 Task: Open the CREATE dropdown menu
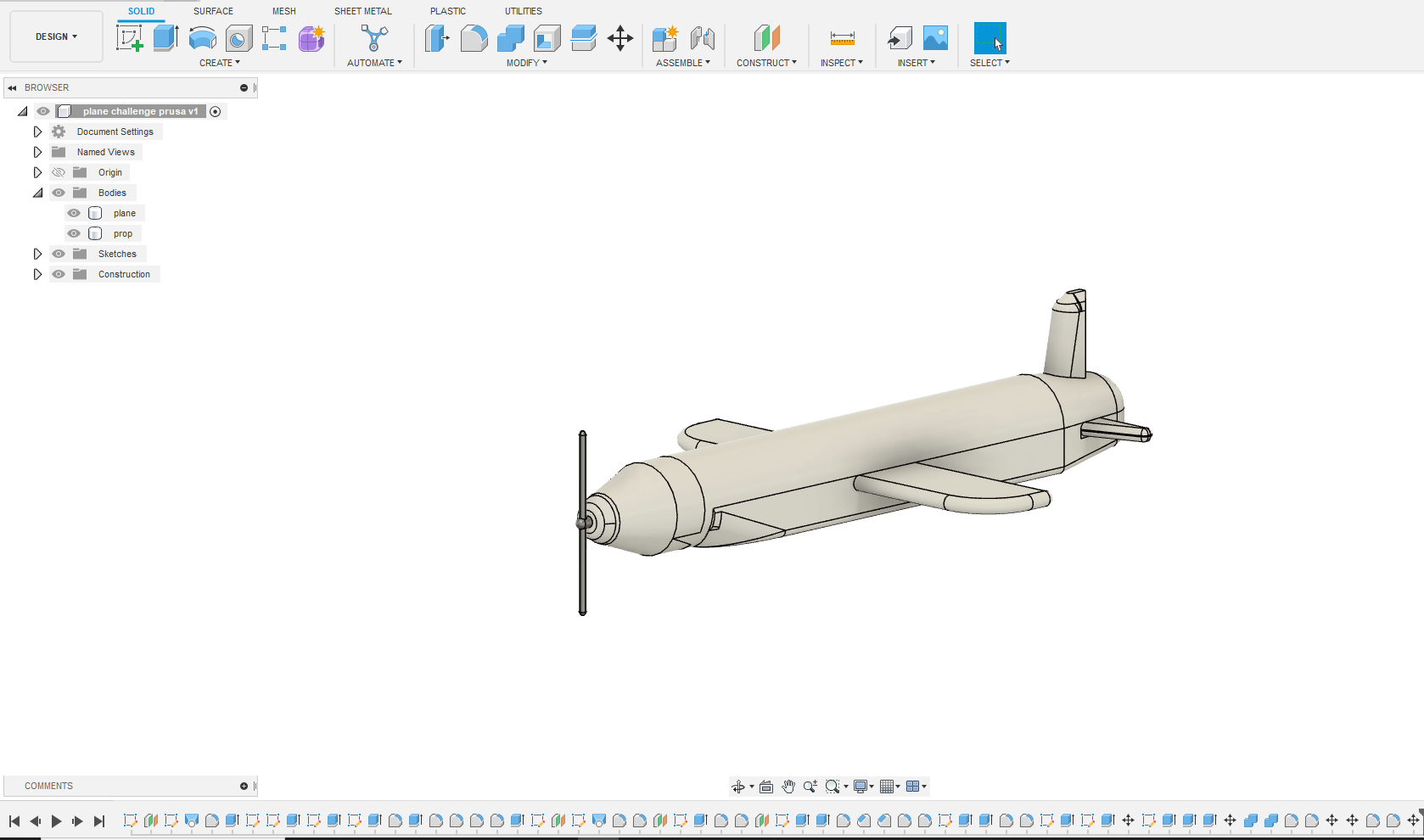(x=220, y=63)
